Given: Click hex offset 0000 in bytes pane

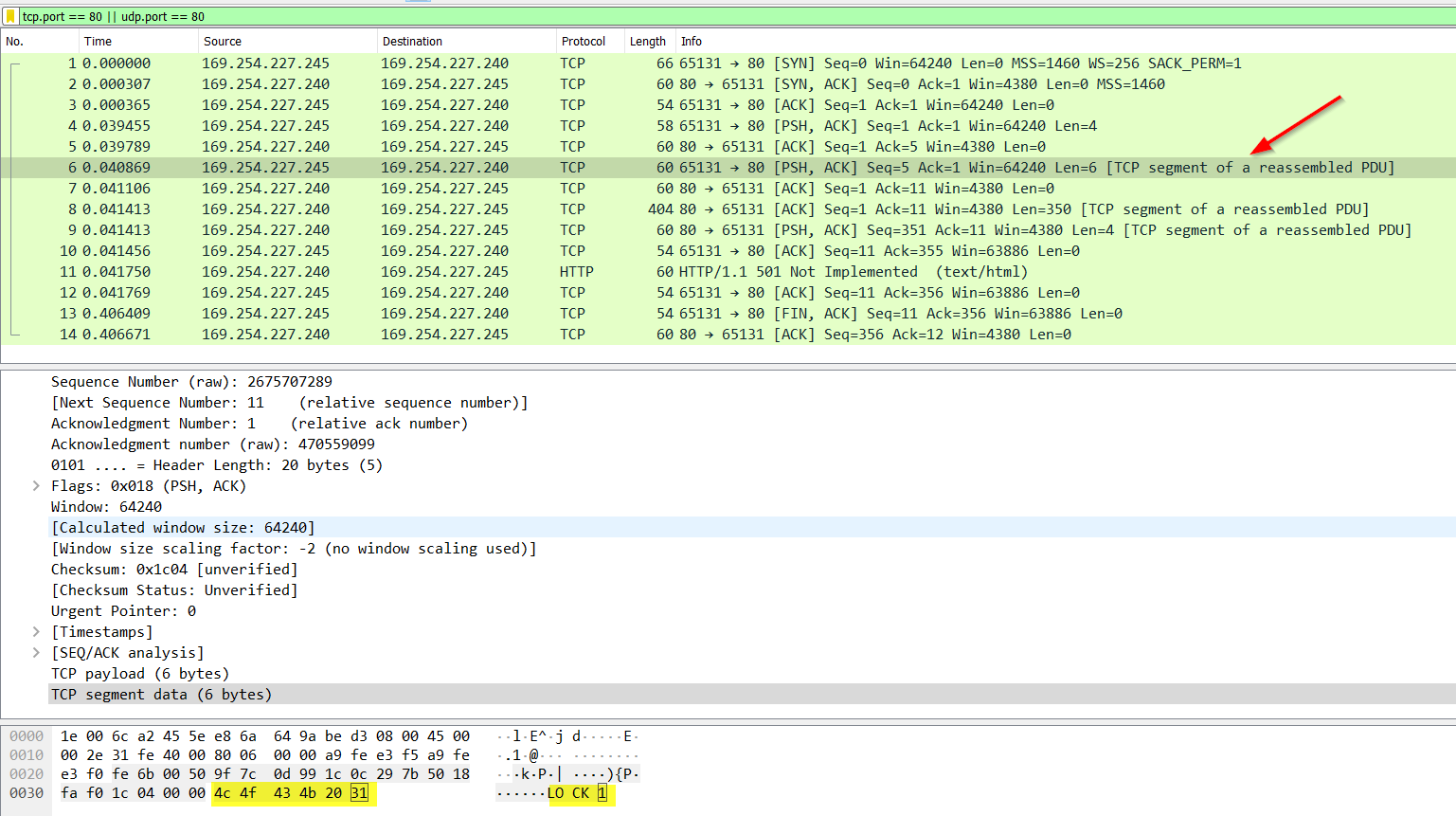Looking at the screenshot, I should 27,736.
